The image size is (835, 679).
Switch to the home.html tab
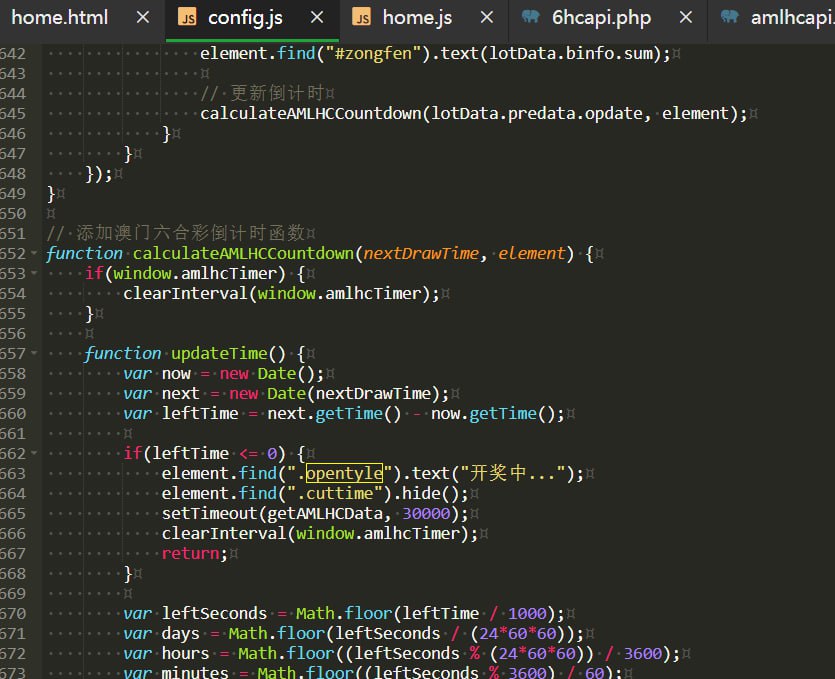[59, 18]
